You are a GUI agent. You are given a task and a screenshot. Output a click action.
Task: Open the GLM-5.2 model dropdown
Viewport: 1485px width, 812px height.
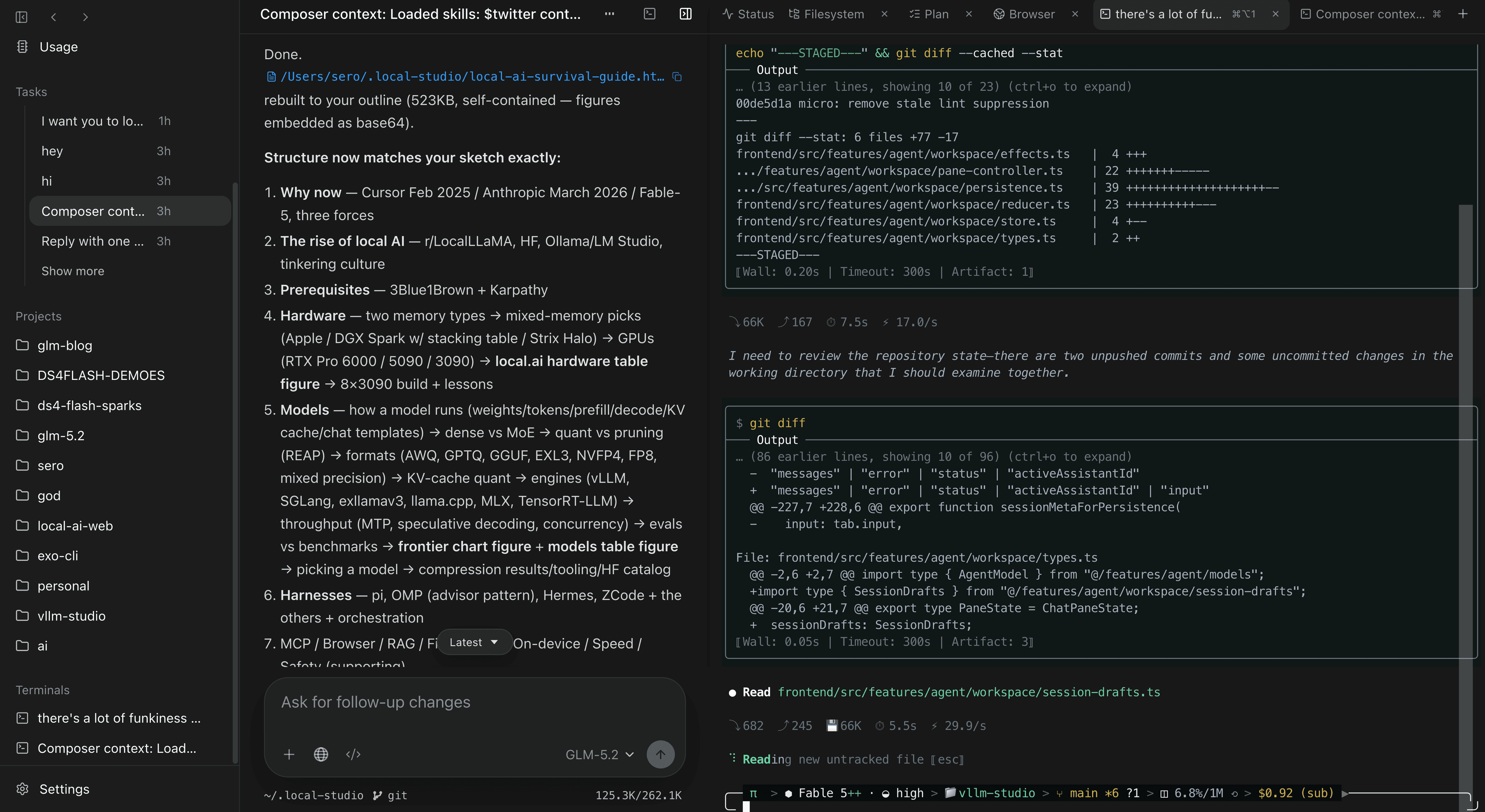(599, 754)
